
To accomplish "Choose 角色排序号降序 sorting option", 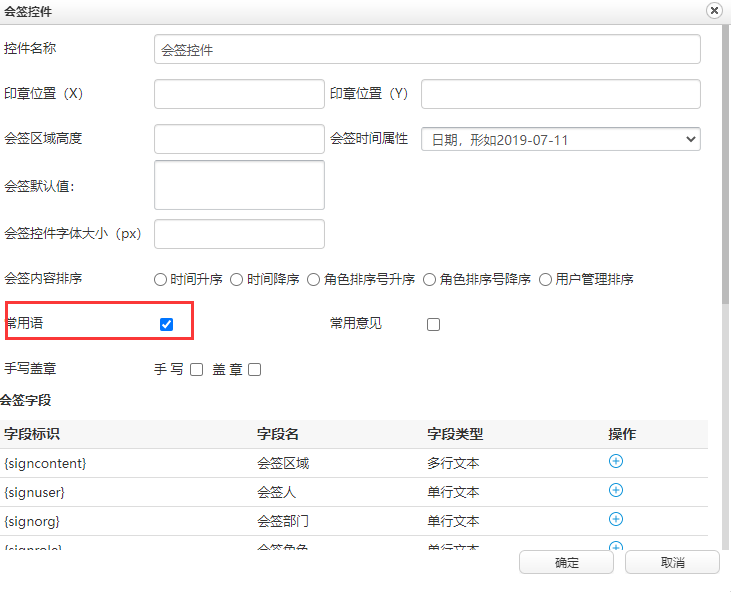I will [x=430, y=280].
